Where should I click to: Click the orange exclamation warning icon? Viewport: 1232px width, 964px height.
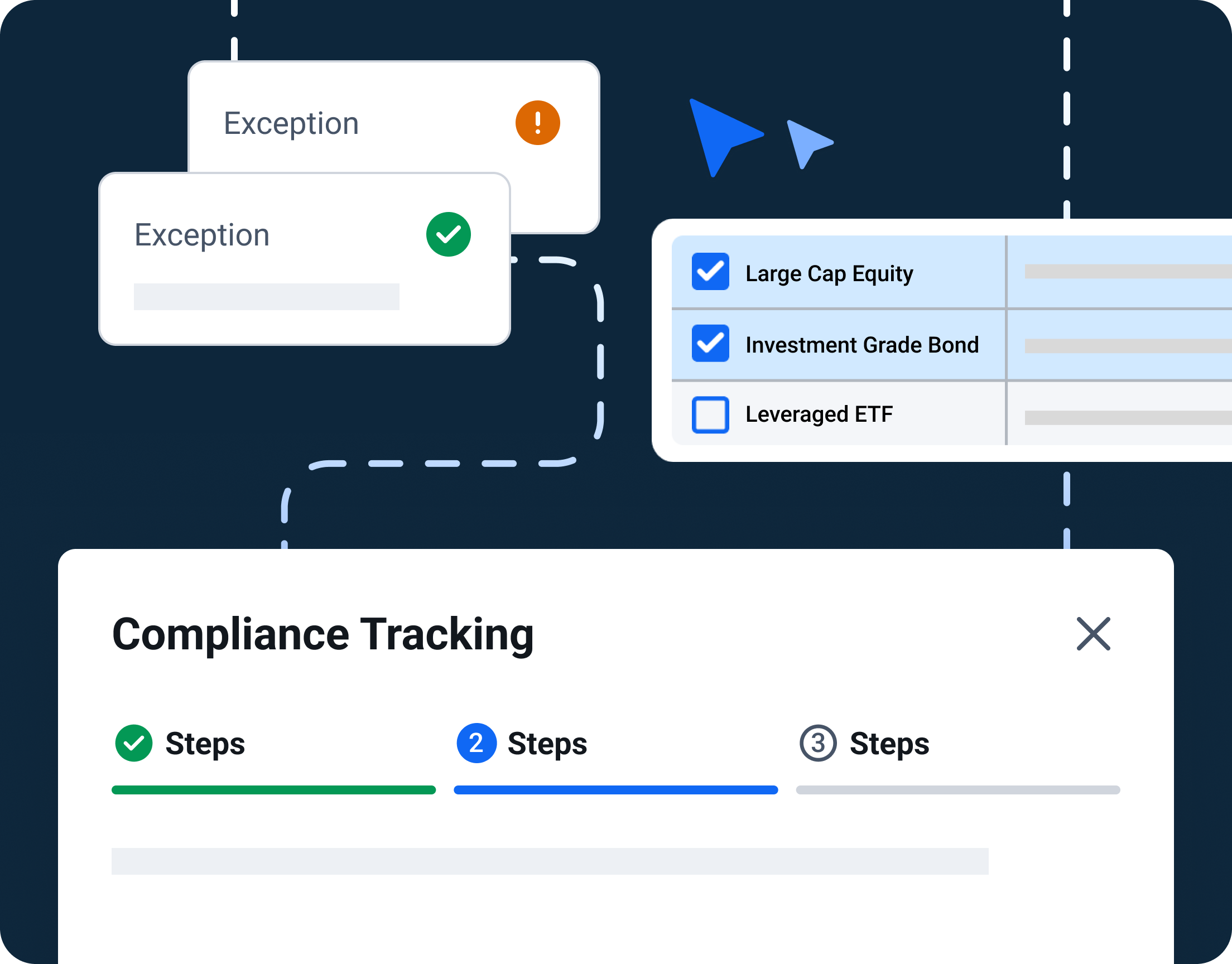(x=537, y=123)
